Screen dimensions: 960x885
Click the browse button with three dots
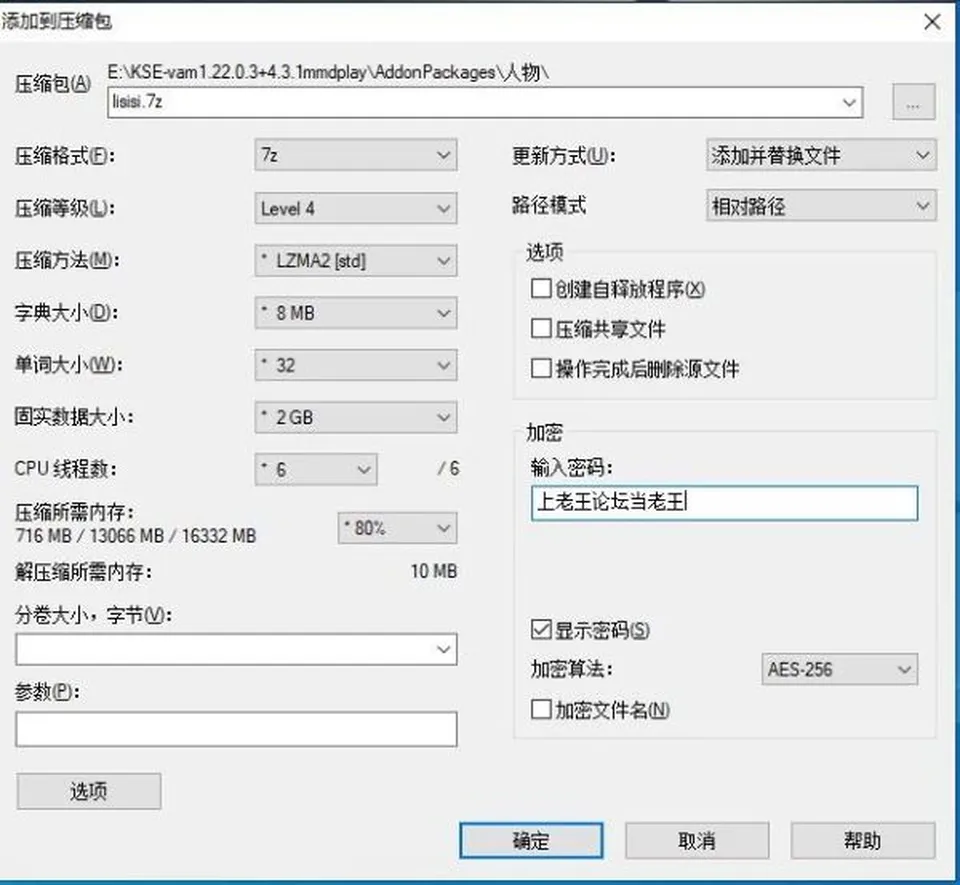[913, 102]
